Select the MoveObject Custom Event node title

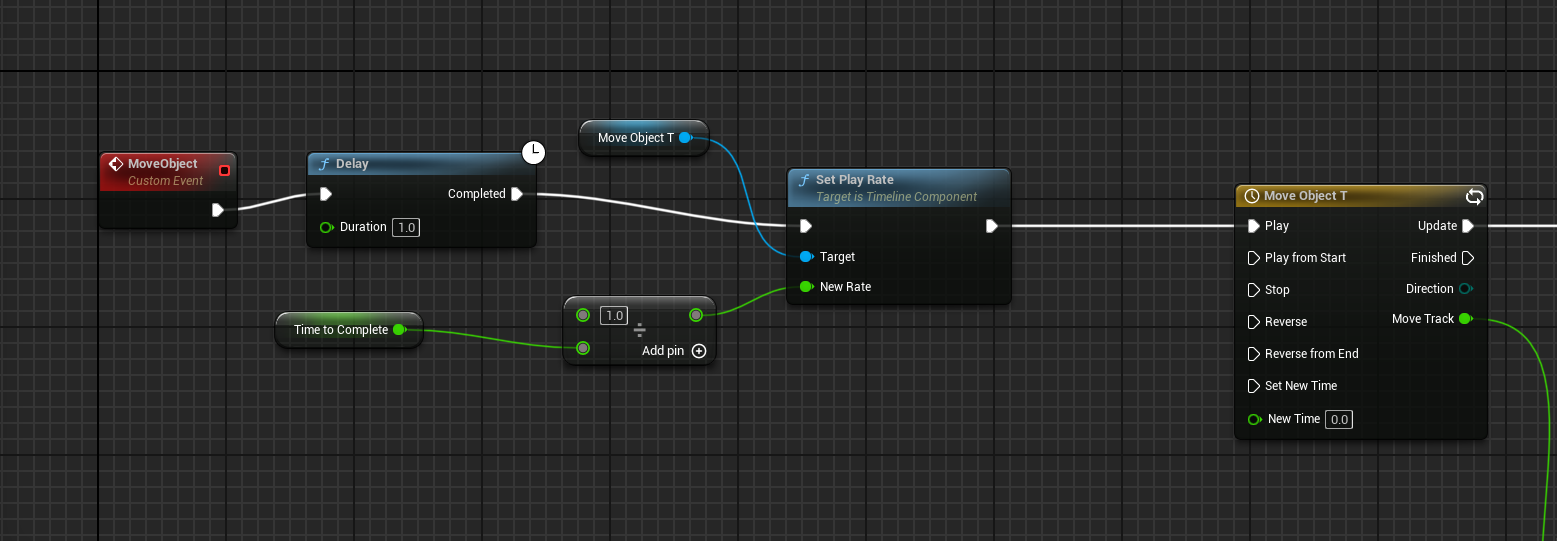163,164
